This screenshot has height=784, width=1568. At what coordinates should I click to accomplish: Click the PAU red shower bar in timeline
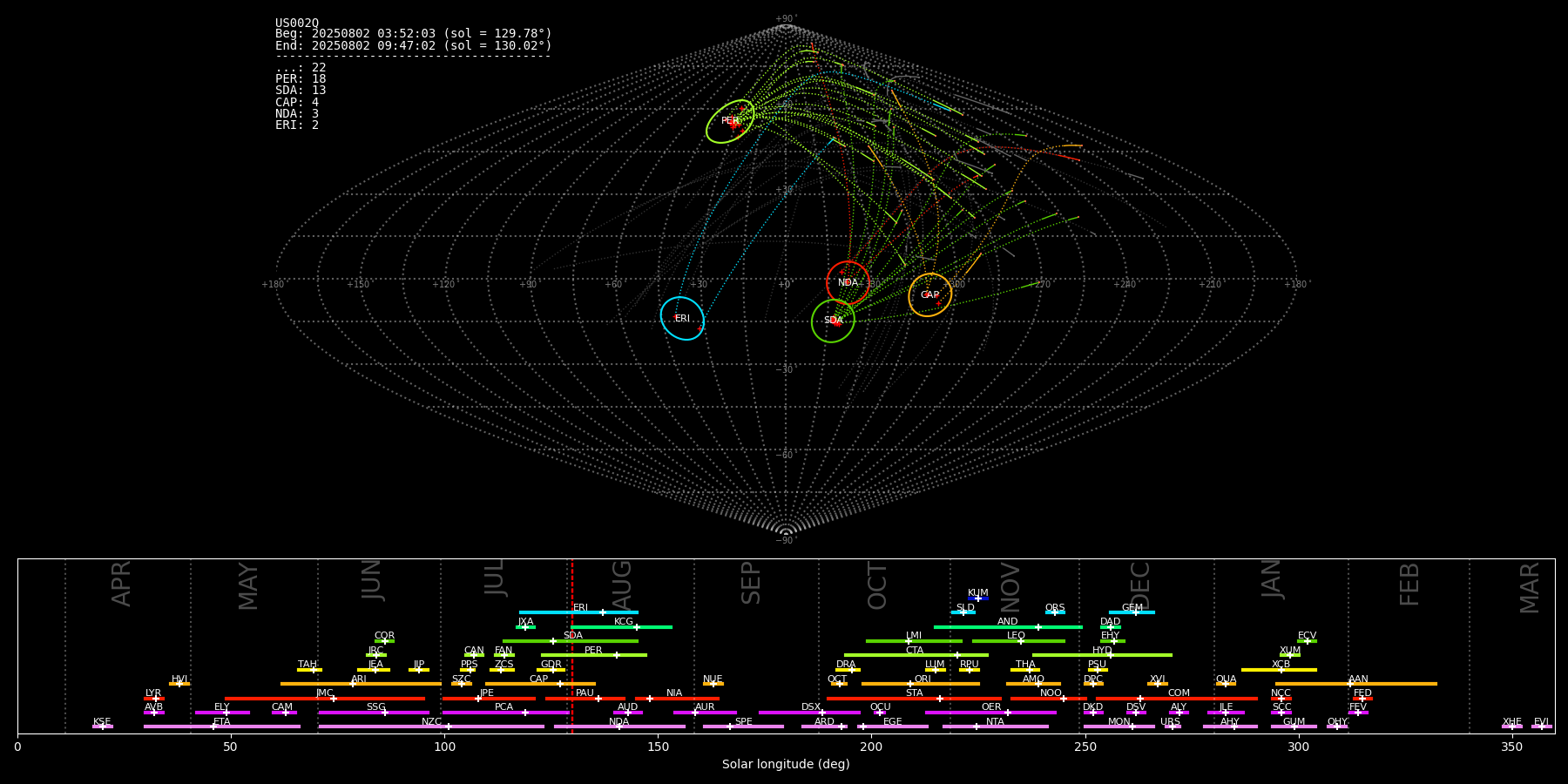585,698
